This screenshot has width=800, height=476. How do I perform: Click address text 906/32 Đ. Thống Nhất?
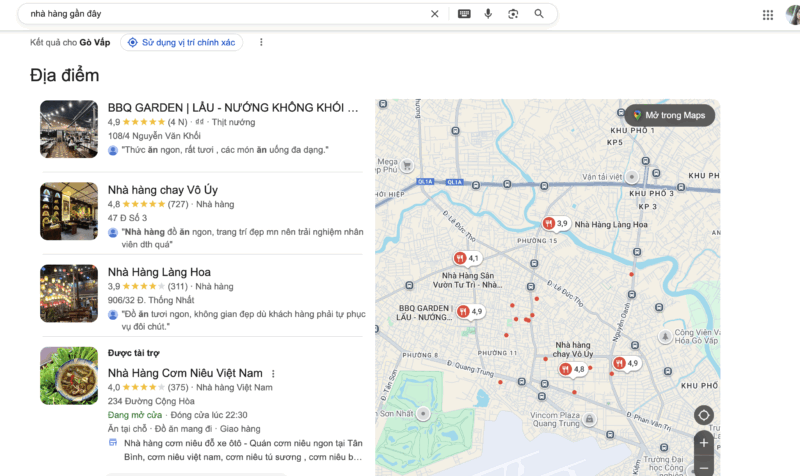click(x=151, y=300)
